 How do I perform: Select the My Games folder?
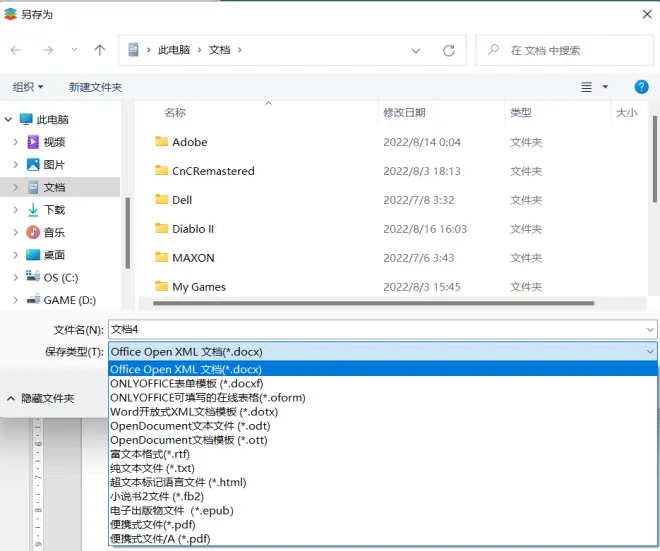(199, 287)
